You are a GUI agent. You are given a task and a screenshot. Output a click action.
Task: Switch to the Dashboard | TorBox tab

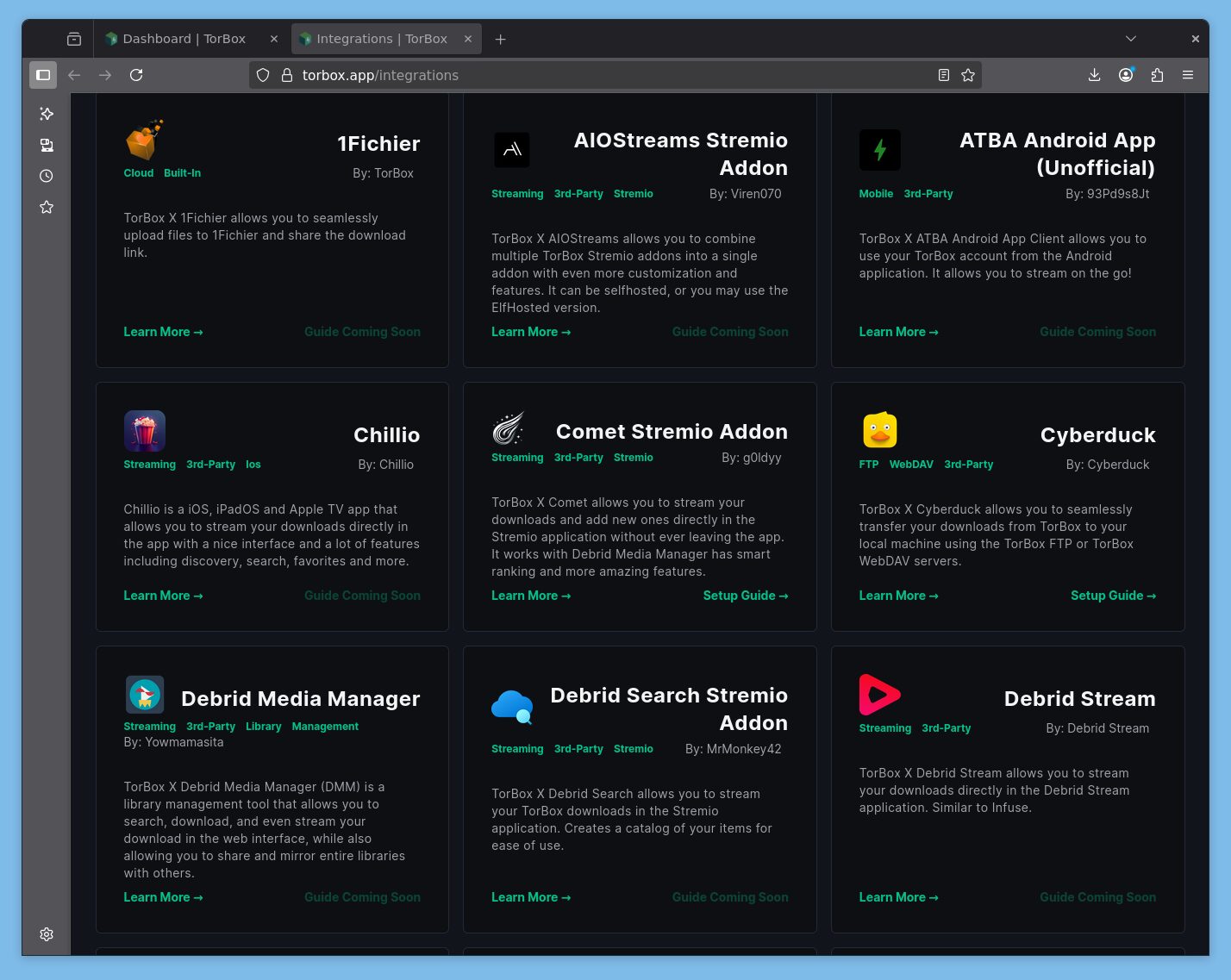(184, 39)
